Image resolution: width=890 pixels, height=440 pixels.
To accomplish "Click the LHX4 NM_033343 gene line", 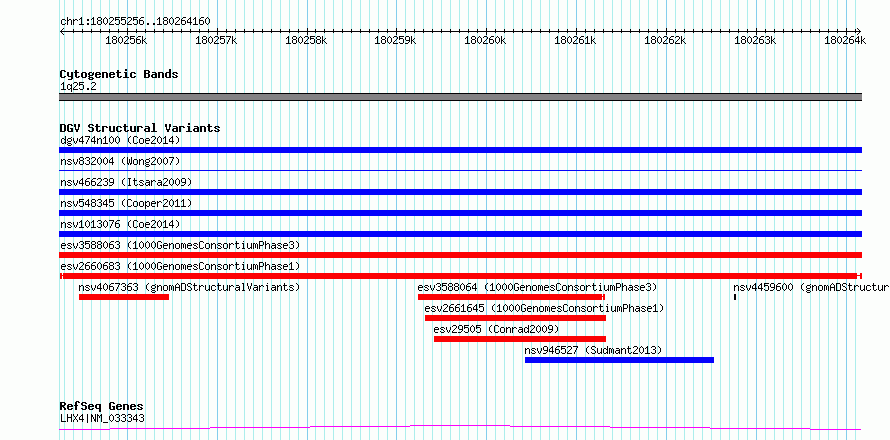I will tap(460, 428).
